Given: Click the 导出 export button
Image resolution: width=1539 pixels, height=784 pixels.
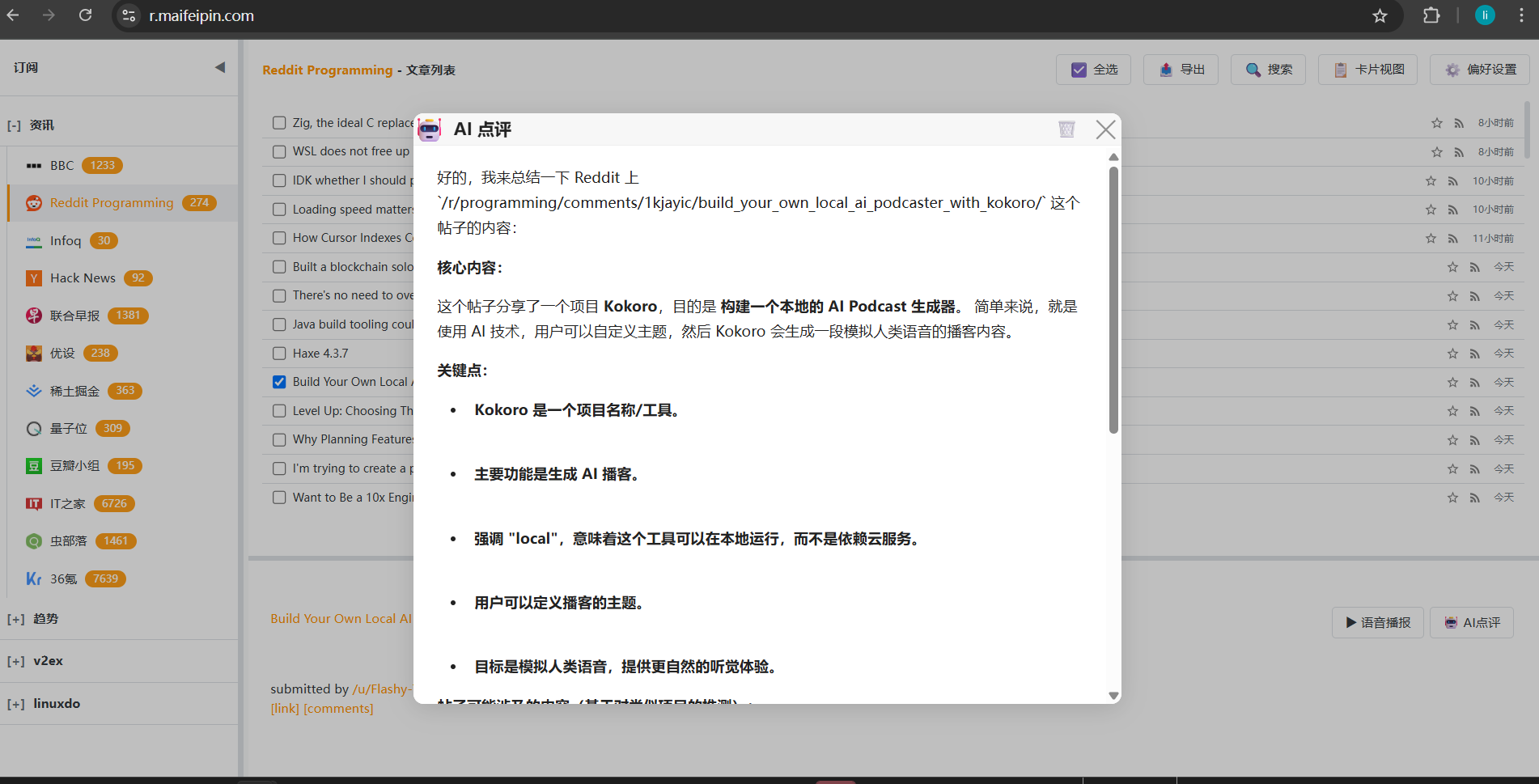Looking at the screenshot, I should pos(1181,70).
